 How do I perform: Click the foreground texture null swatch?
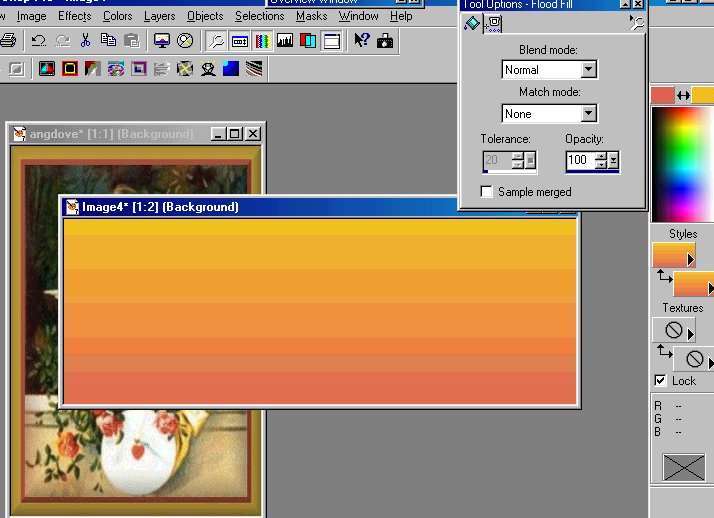[673, 330]
